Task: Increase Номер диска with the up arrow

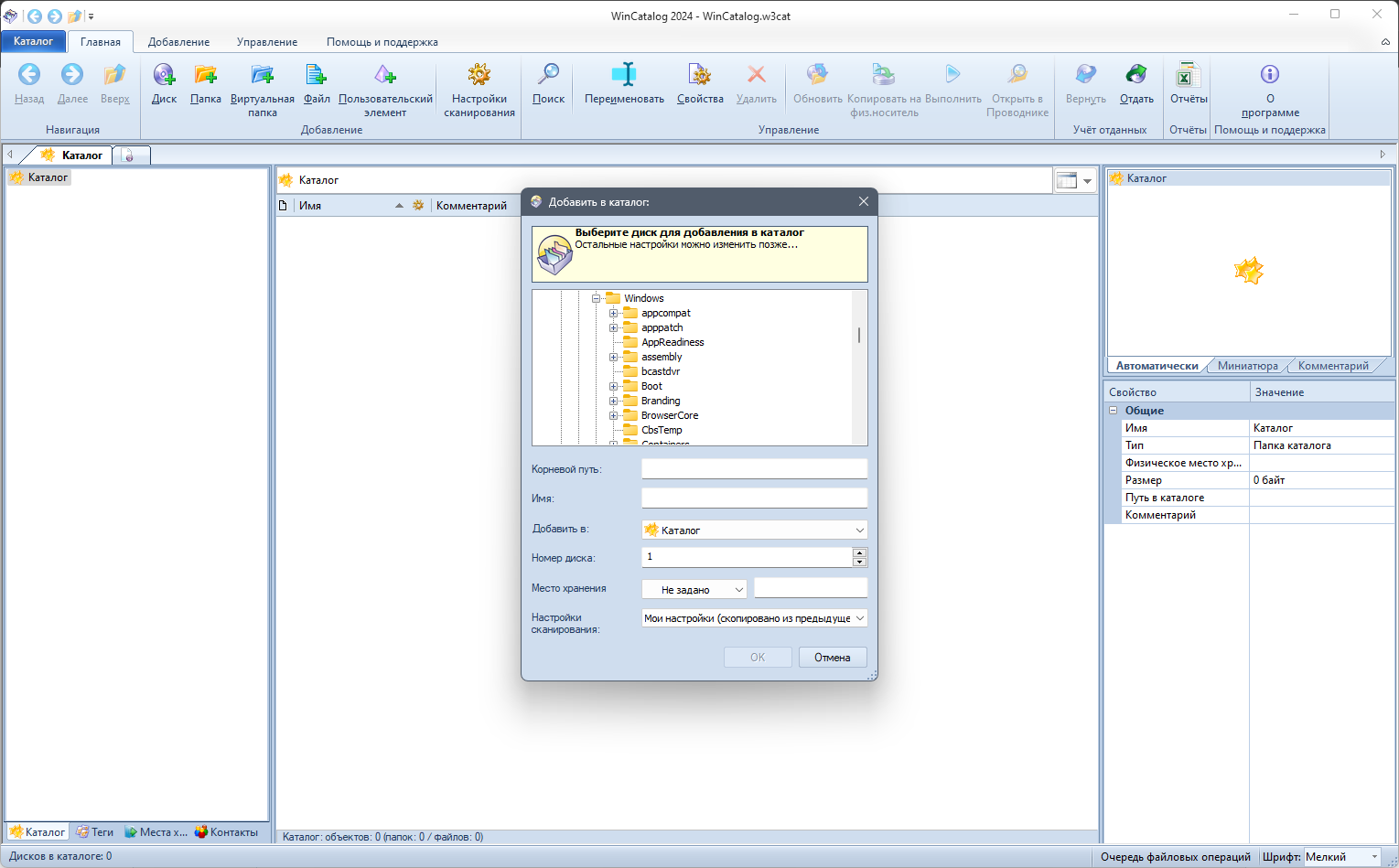Action: coord(858,552)
